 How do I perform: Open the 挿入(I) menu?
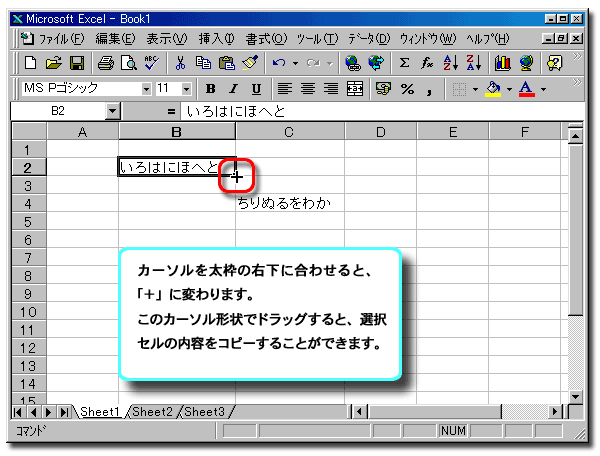216,39
